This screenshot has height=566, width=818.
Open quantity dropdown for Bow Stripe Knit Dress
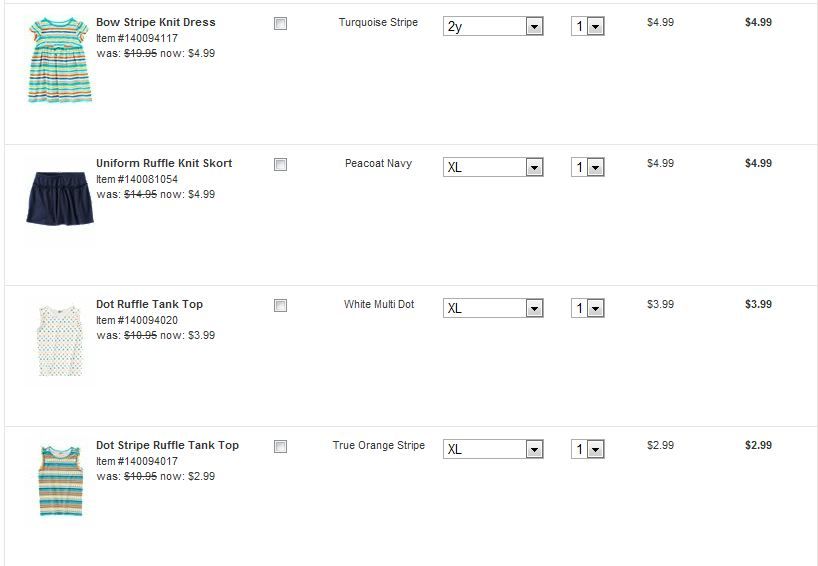588,27
